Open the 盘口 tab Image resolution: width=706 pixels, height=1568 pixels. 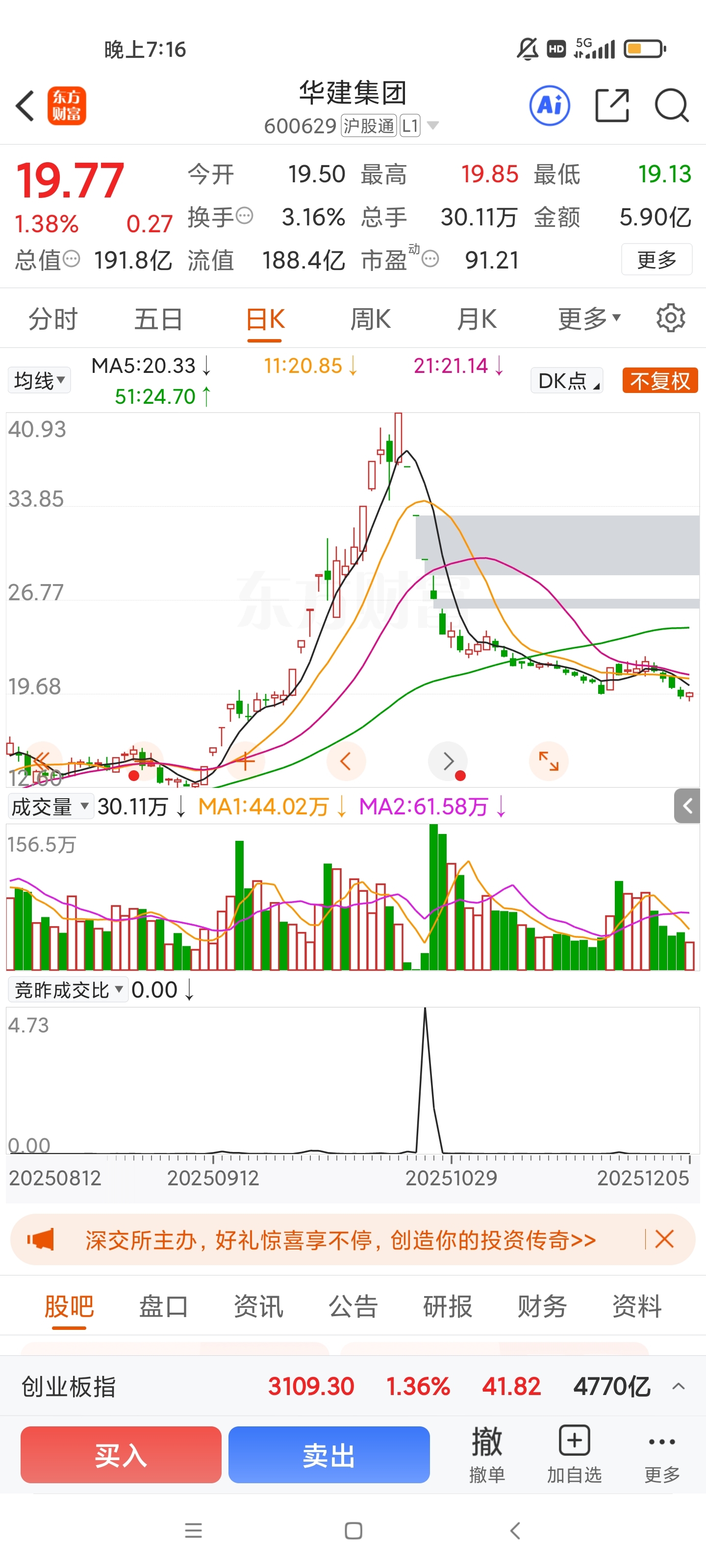coord(163,1306)
